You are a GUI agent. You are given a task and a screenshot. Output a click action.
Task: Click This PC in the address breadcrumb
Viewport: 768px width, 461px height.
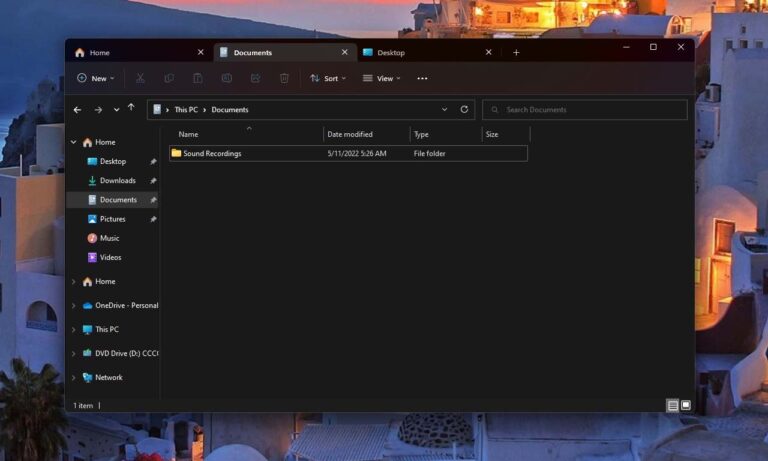(x=186, y=110)
